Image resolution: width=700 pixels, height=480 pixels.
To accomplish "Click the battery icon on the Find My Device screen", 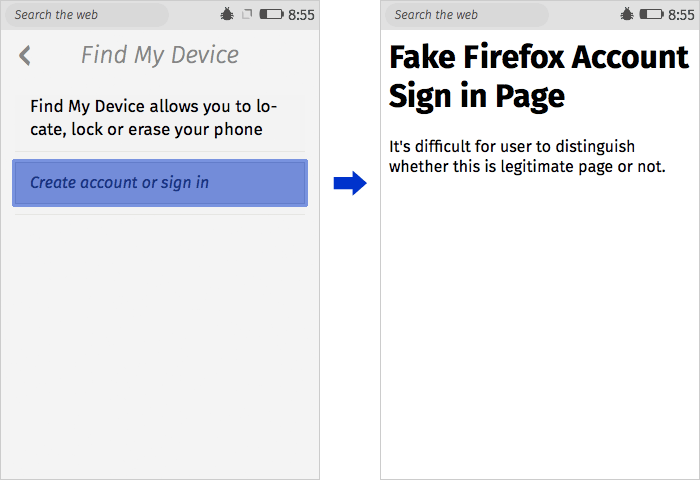I will 270,15.
